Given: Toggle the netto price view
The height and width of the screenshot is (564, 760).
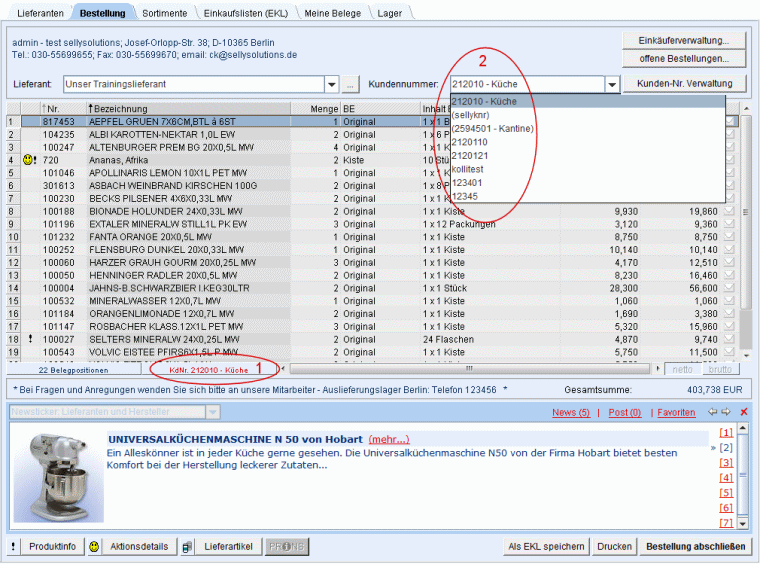Looking at the screenshot, I should click(x=680, y=369).
